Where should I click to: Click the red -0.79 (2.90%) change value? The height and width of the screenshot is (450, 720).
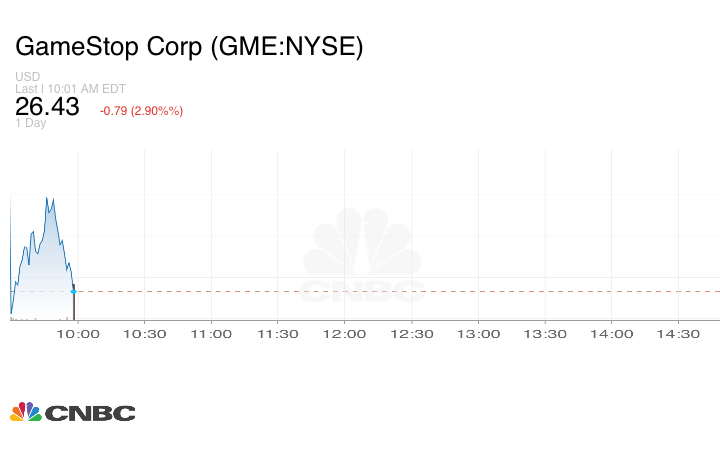[141, 110]
